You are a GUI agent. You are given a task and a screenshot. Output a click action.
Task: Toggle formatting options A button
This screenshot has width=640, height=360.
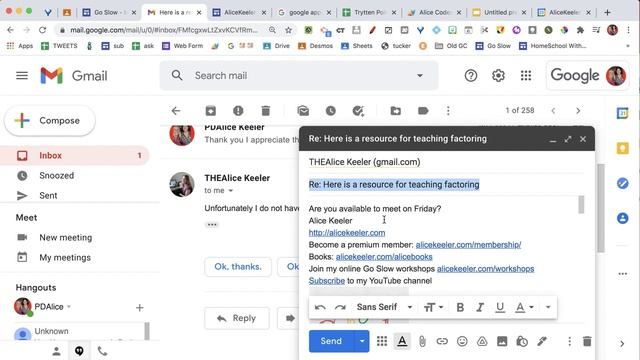click(x=402, y=341)
